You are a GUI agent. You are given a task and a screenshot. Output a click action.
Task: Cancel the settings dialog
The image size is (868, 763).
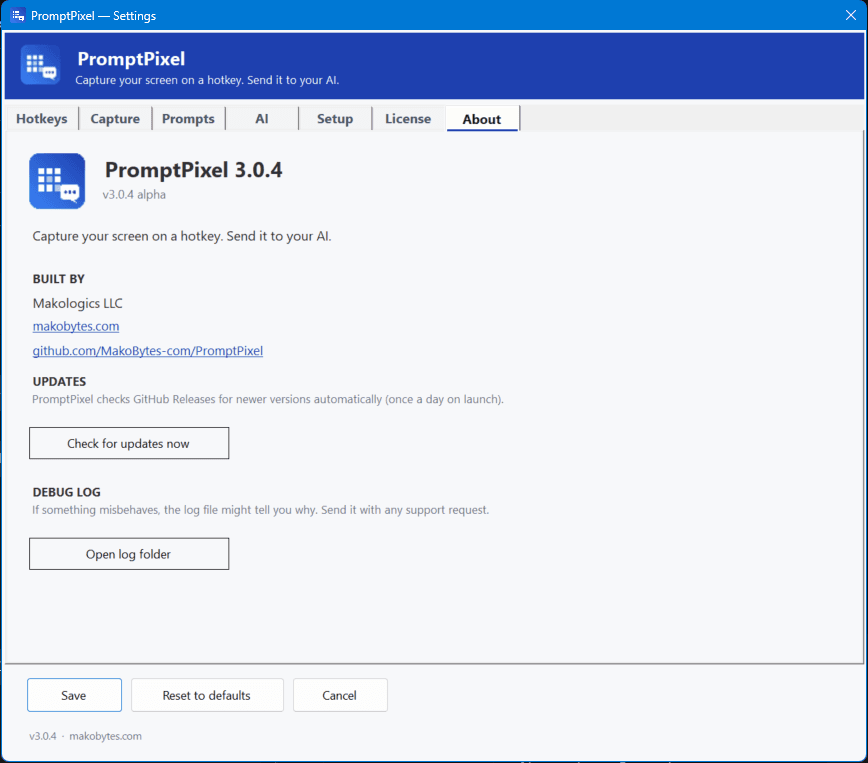point(340,695)
